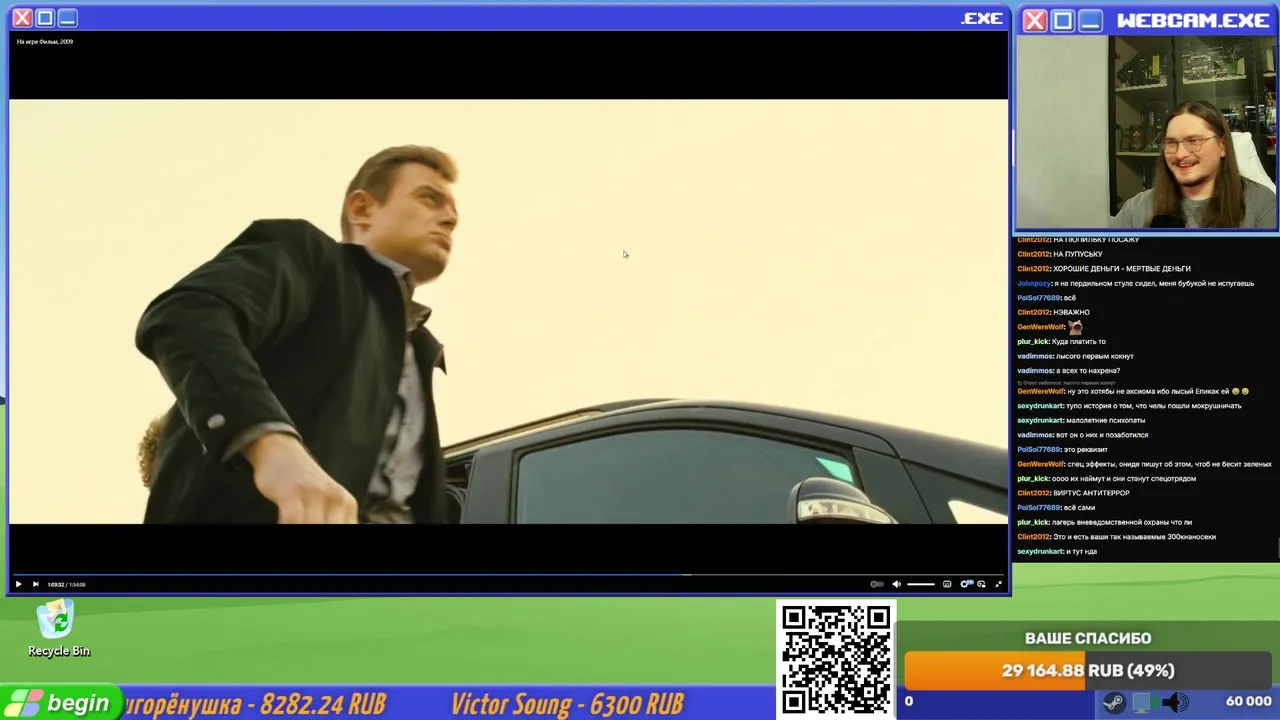This screenshot has height=720, width=1280.
Task: Click chat message 'малолетние психопаты'
Action: [x=1106, y=420]
